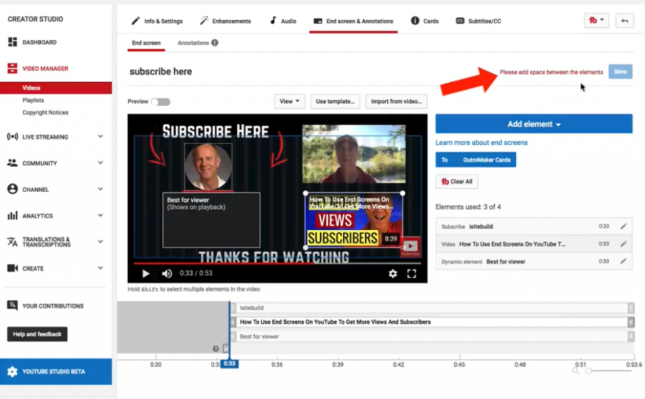The height and width of the screenshot is (399, 645).
Task: Click Import from video button
Action: (x=396, y=101)
